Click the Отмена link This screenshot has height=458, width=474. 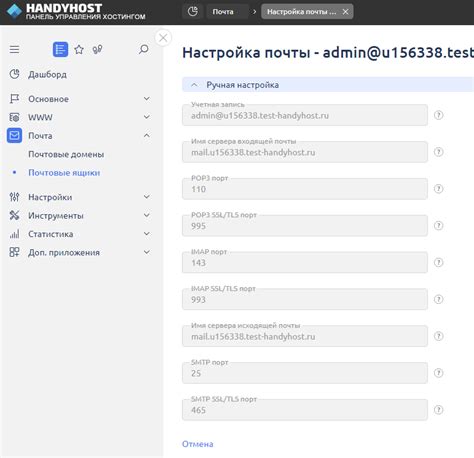198,444
